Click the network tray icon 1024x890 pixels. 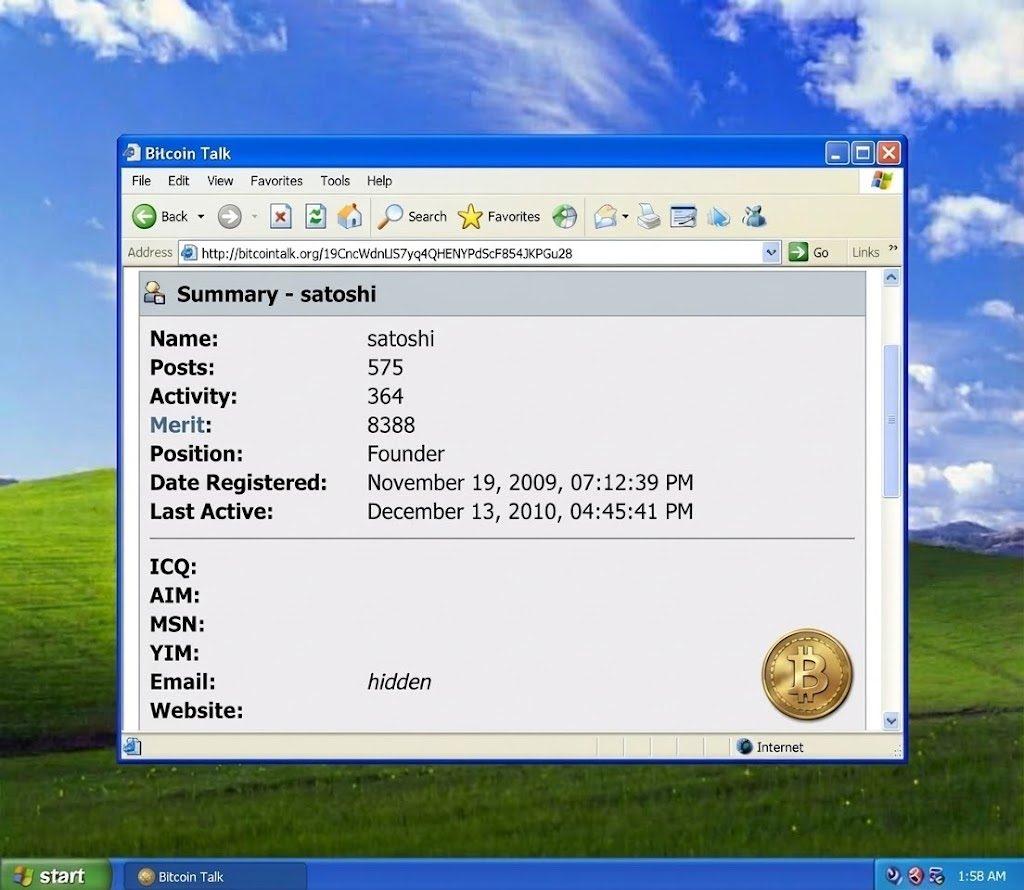(937, 876)
